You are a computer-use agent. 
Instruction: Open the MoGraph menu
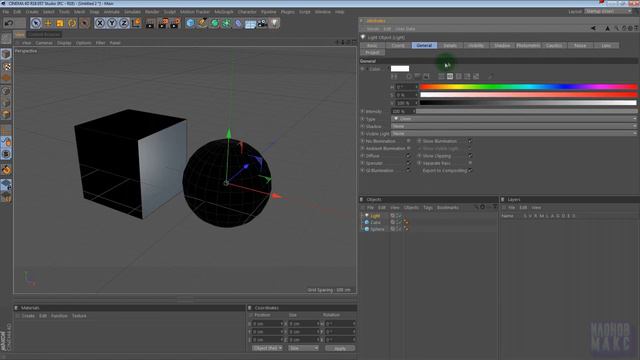pyautogui.click(x=224, y=12)
